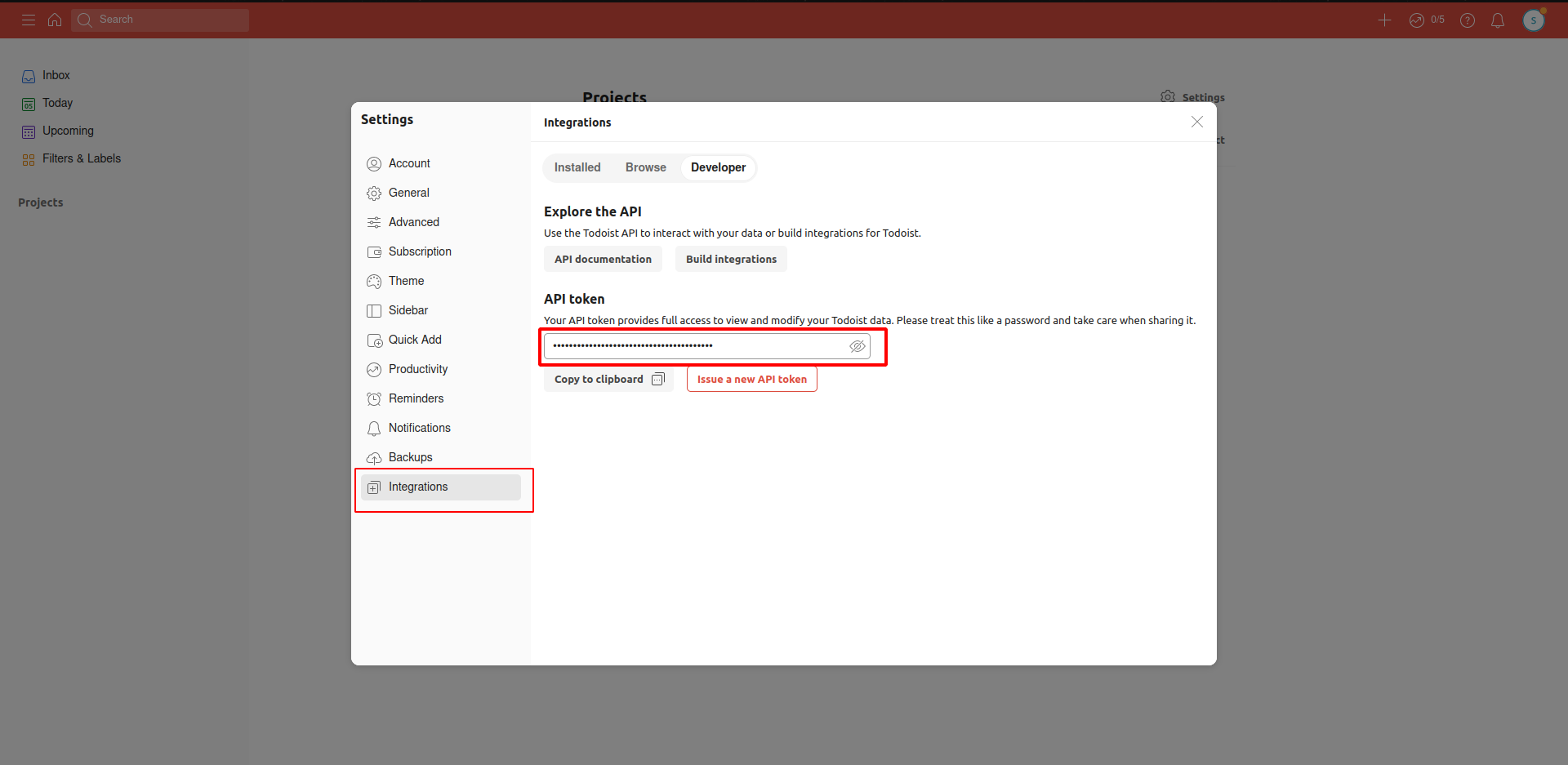Open the 0/5 productivity indicator
1568x765 pixels.
(1427, 20)
